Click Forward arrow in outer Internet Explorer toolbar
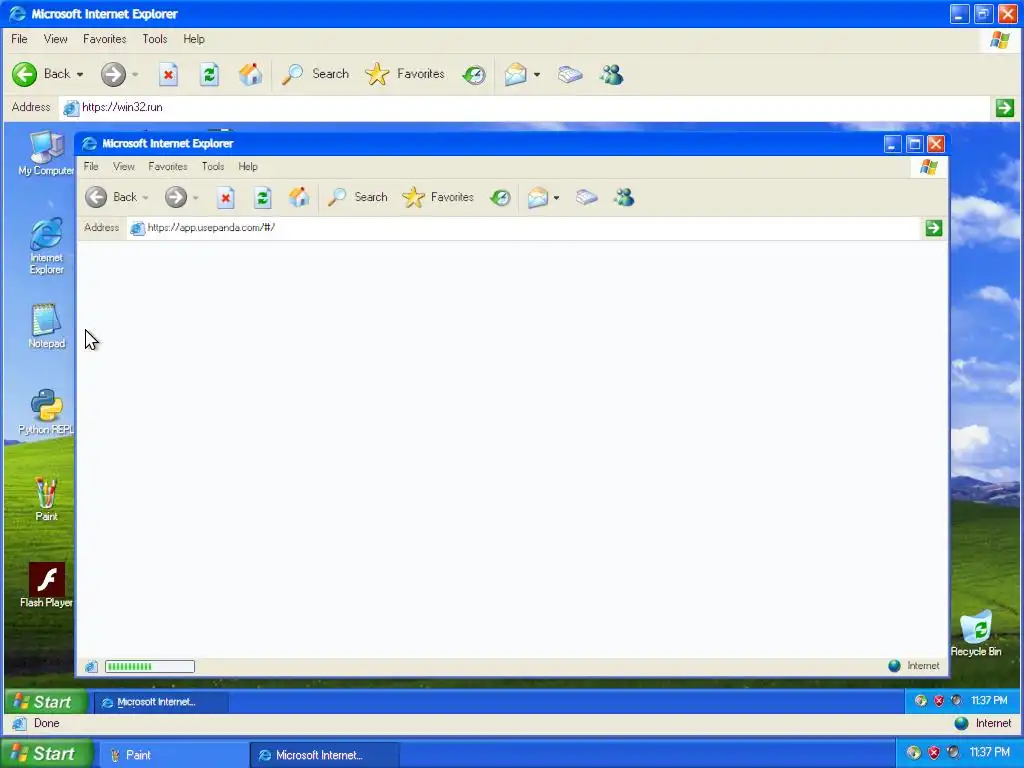The height and width of the screenshot is (768, 1024). (113, 74)
